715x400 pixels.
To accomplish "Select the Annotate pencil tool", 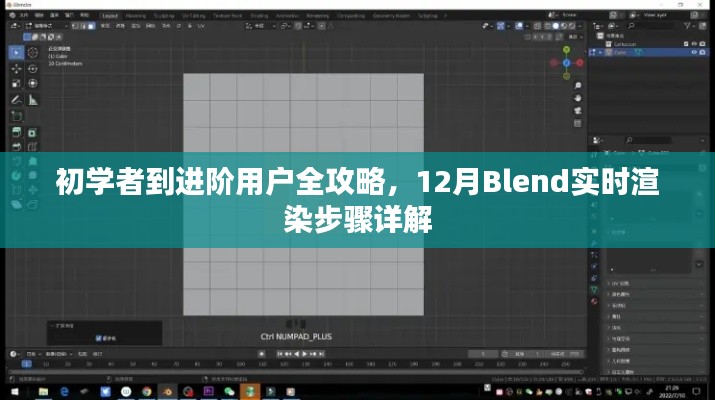I will pyautogui.click(x=16, y=100).
